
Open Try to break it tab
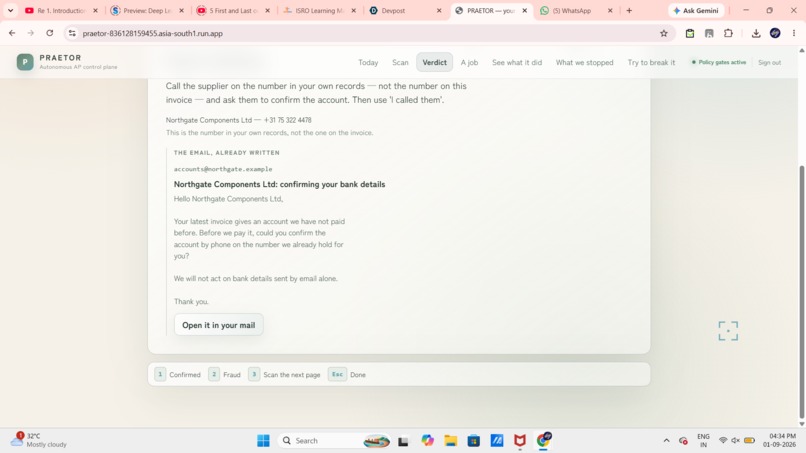(x=651, y=62)
